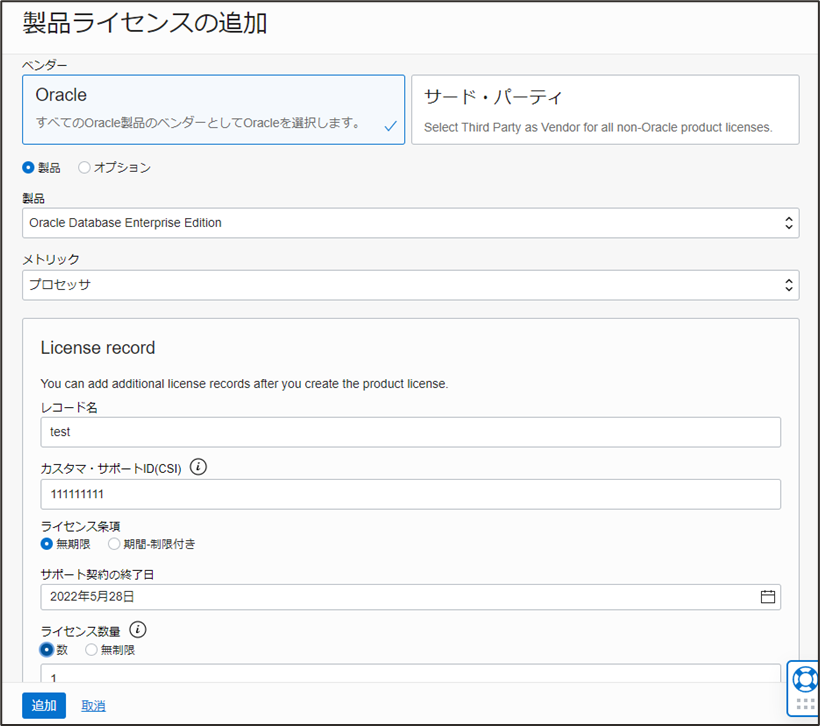
Task: Select the Oracle vendor card
Action: tap(213, 109)
